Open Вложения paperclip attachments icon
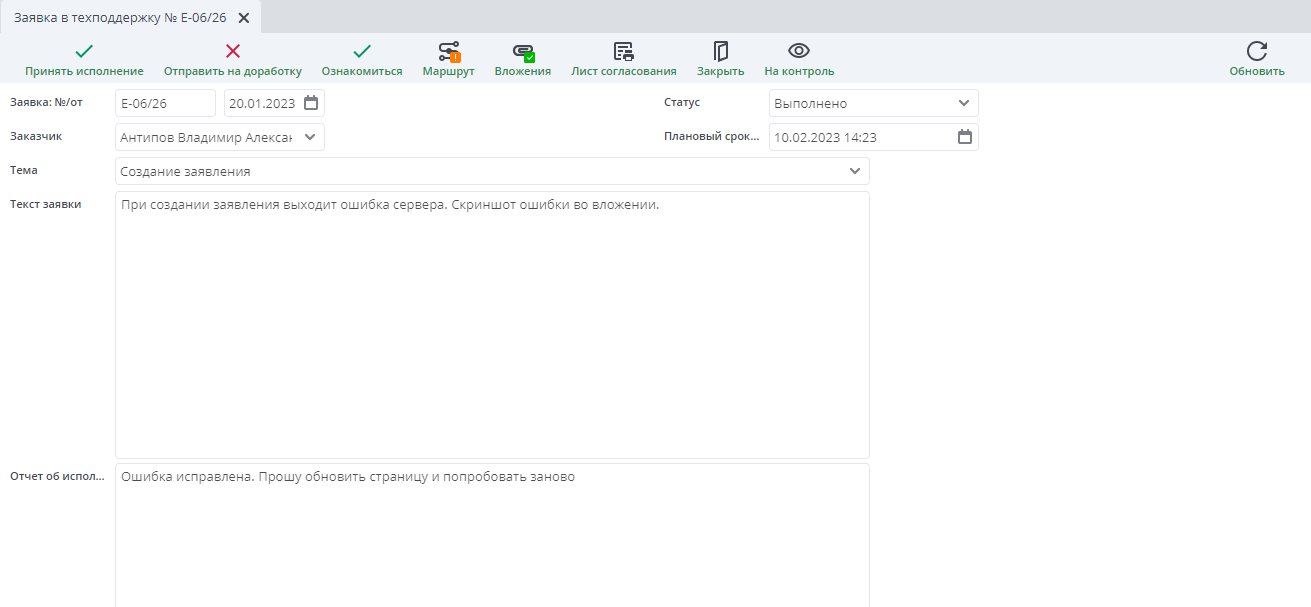Screen dimensions: 1311x607 tap(523, 52)
